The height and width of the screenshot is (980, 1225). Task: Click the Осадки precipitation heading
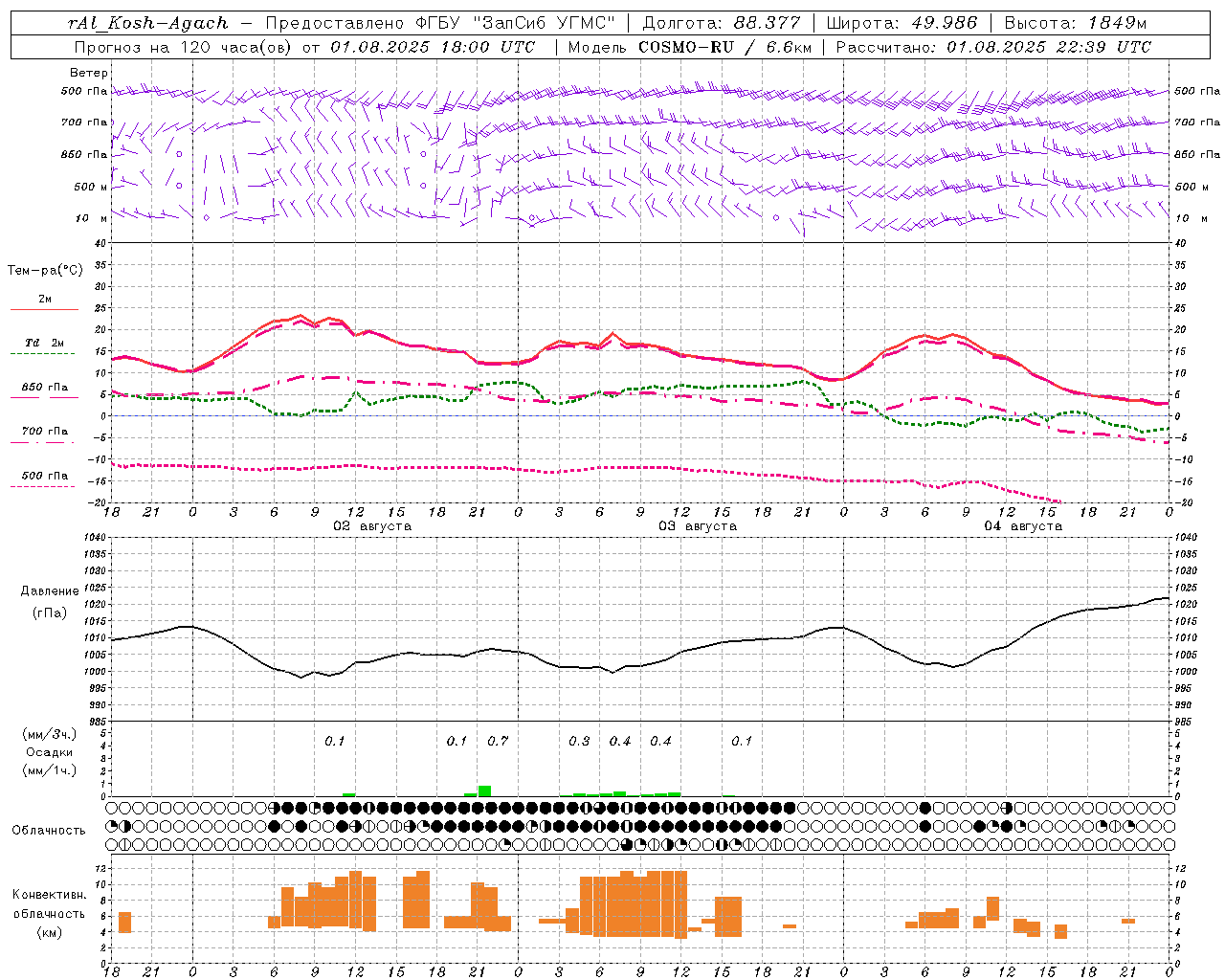(x=49, y=752)
